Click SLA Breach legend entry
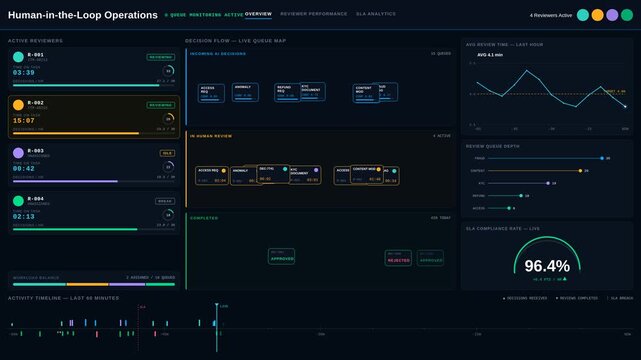Image resolution: width=641 pixels, height=360 pixels. click(620, 298)
